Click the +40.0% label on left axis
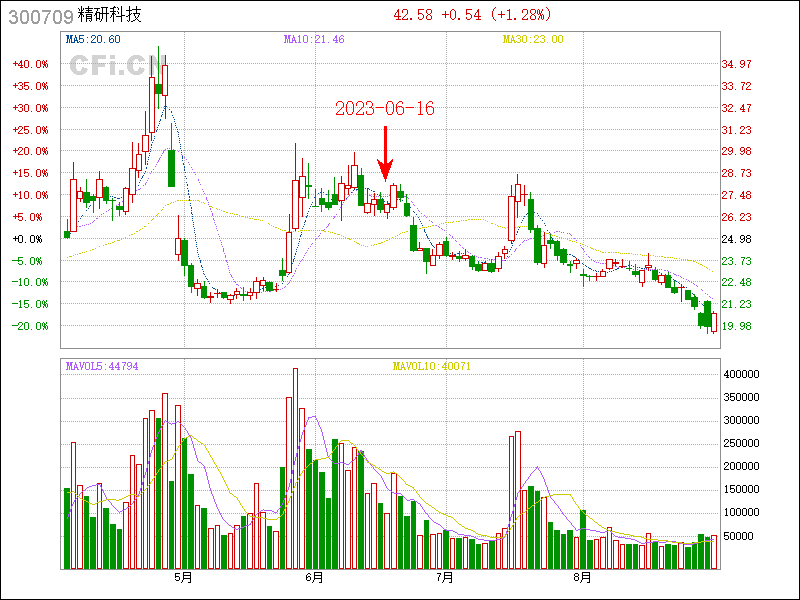The image size is (800, 600). 30,64
